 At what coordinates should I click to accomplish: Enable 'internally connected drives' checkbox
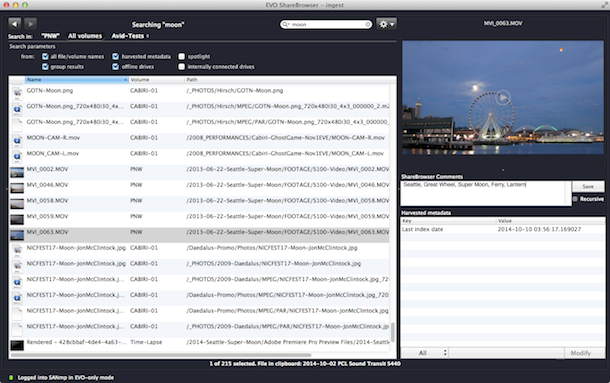[181, 67]
